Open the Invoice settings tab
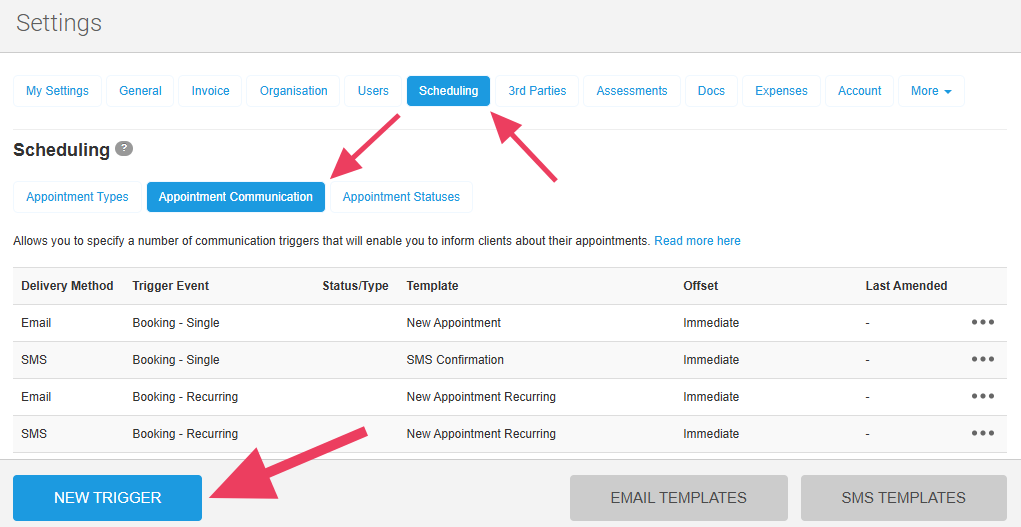Viewport: 1021px width, 527px height. (210, 91)
